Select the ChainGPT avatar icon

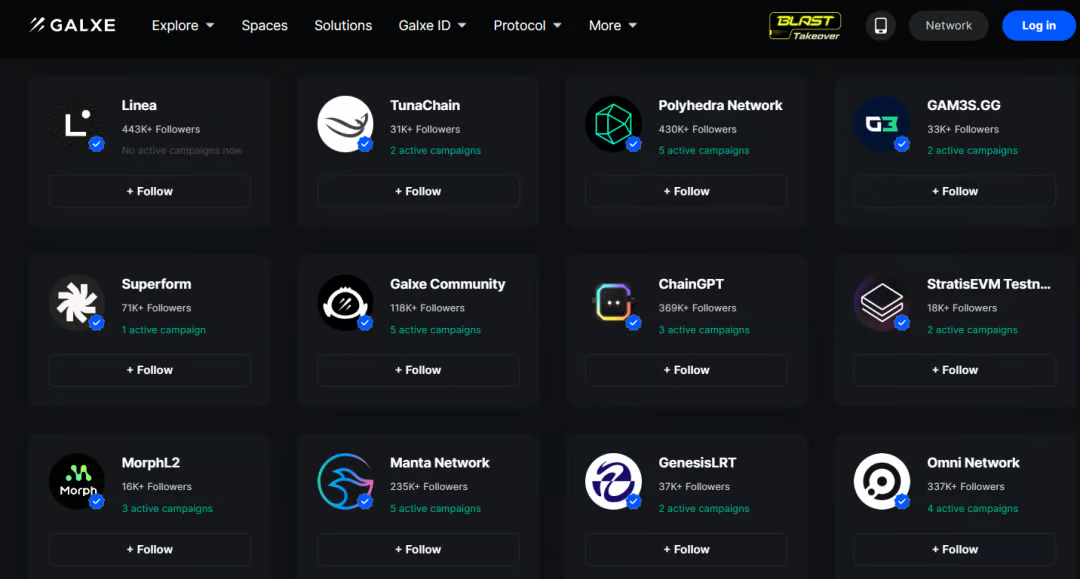coord(613,303)
